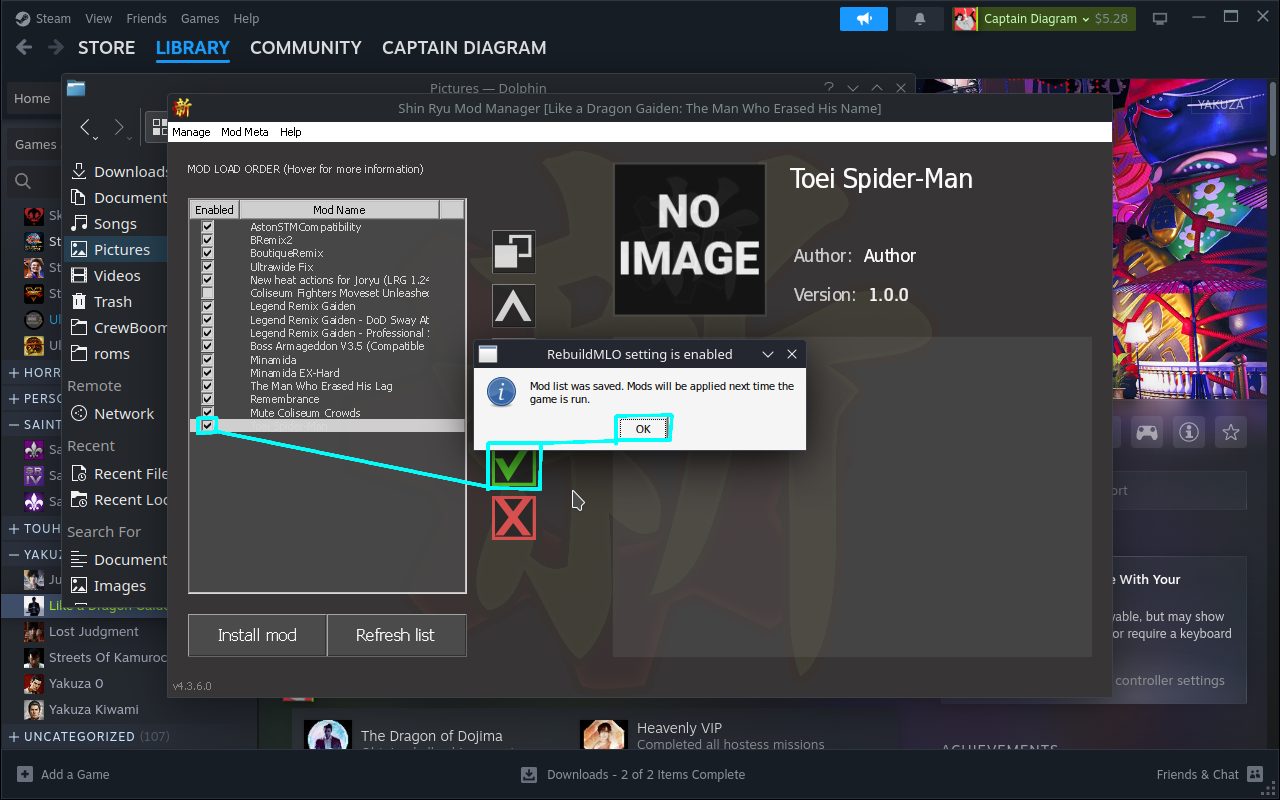Click the Mod Name column header

tap(339, 210)
